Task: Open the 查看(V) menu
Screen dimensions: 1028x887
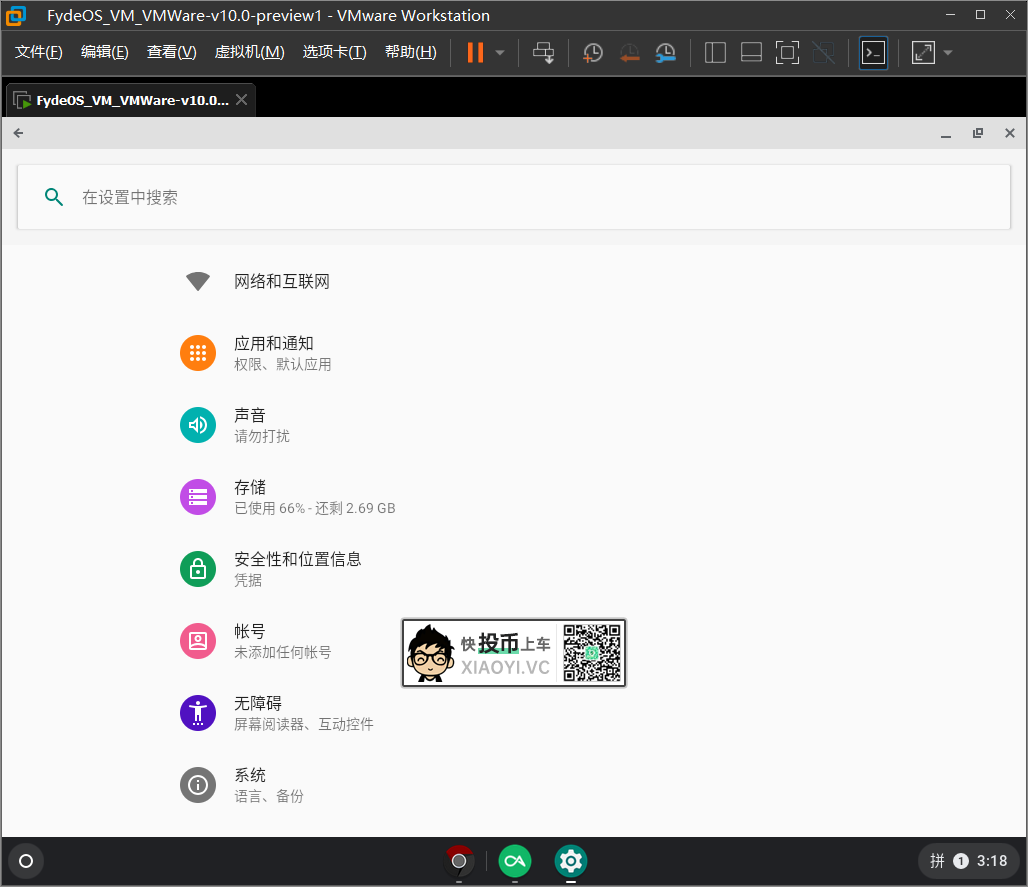Action: [x=172, y=52]
